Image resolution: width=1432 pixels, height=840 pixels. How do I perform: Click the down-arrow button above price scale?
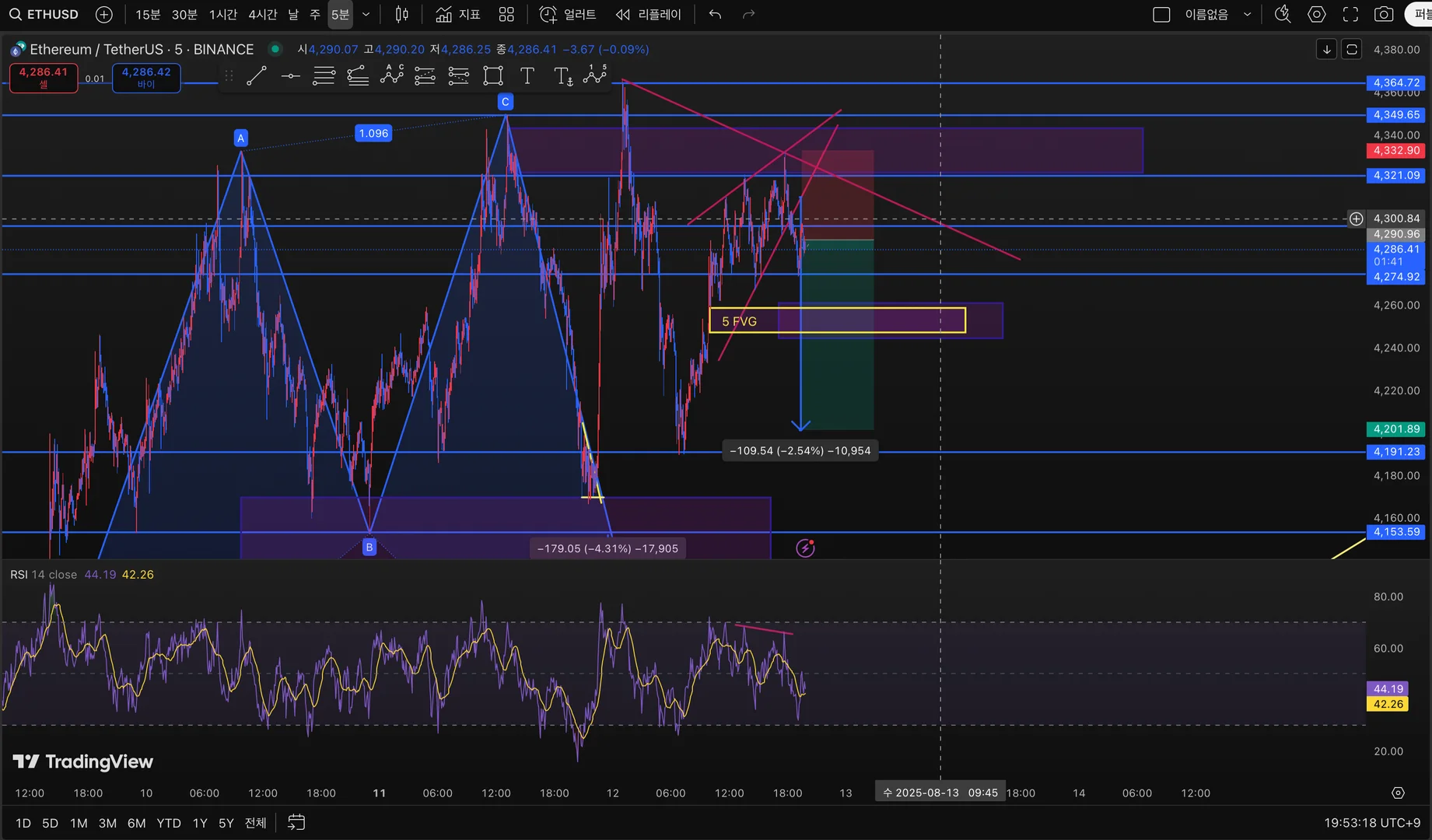[1327, 49]
